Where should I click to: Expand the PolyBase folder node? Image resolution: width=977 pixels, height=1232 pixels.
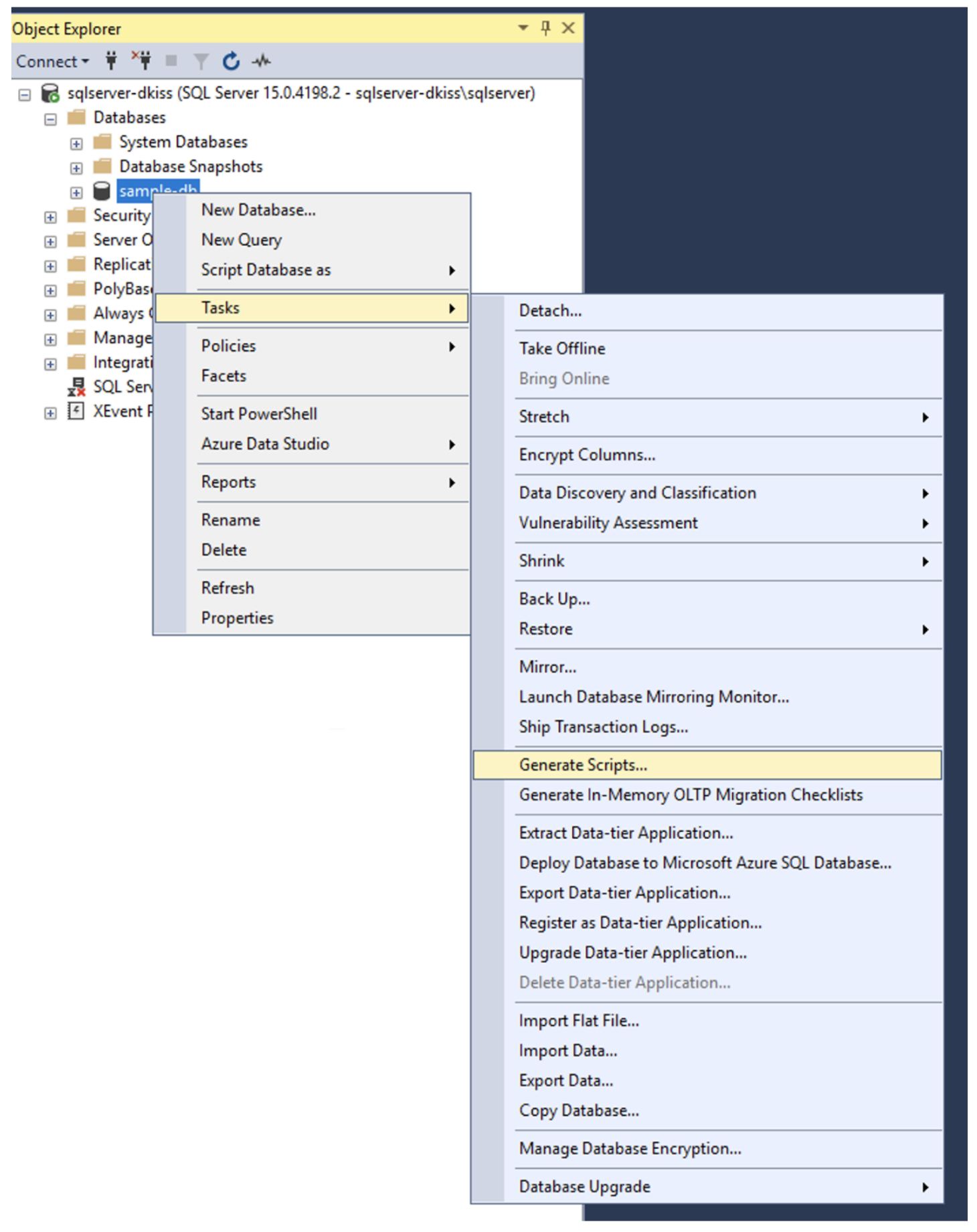pyautogui.click(x=50, y=291)
